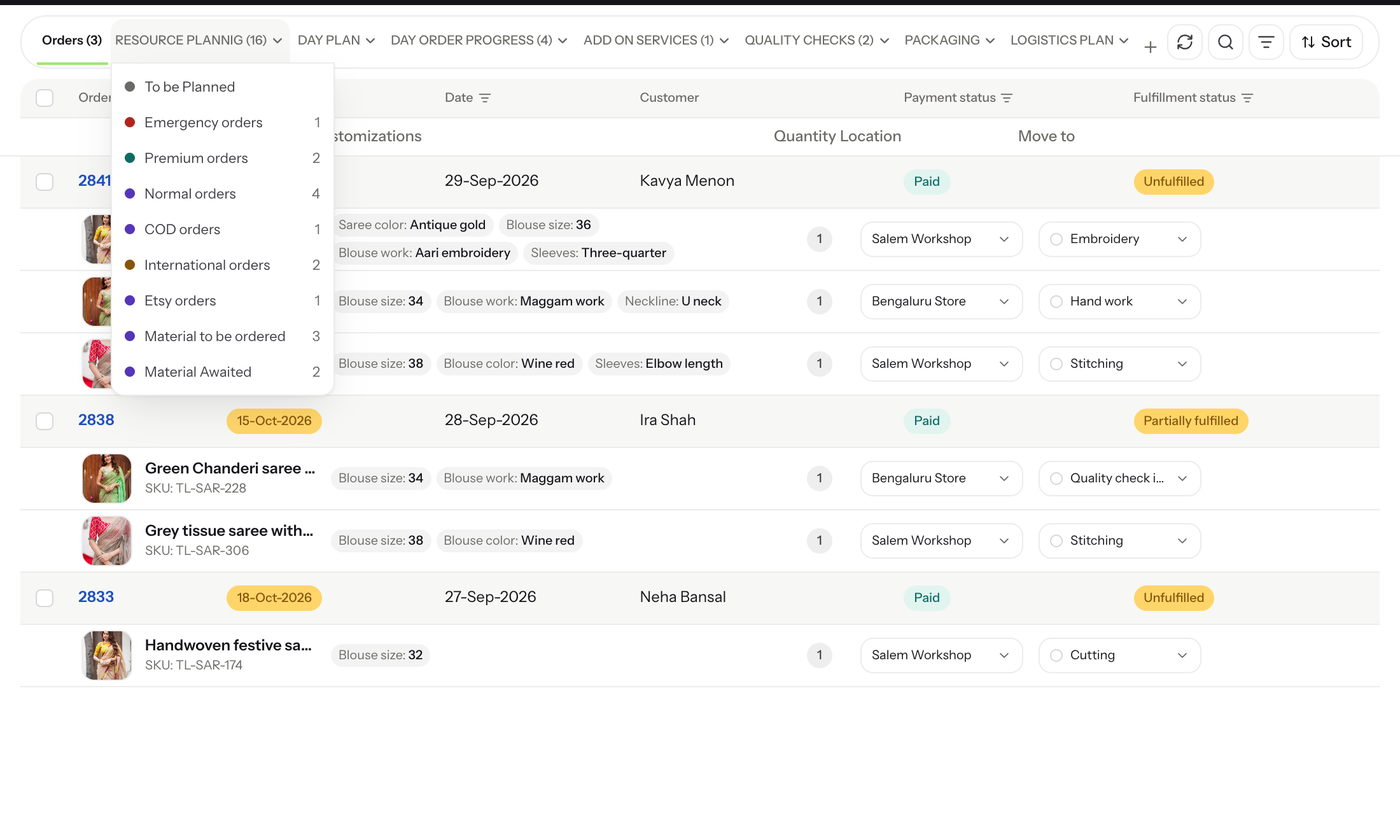
Task: Expand the Quality check move-to dropdown
Action: (x=1119, y=479)
